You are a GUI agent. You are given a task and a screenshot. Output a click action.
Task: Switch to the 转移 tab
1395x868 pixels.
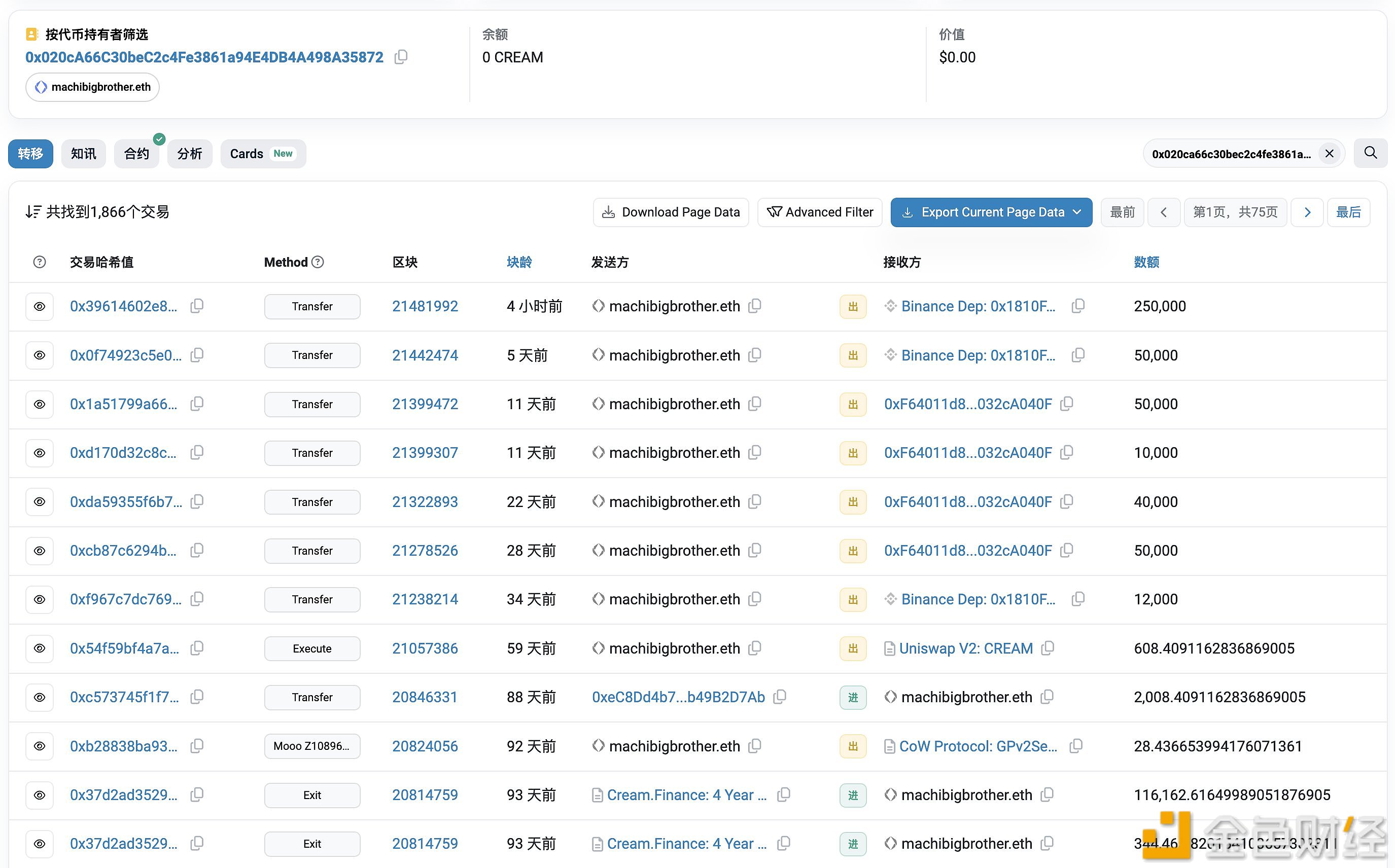tap(30, 154)
